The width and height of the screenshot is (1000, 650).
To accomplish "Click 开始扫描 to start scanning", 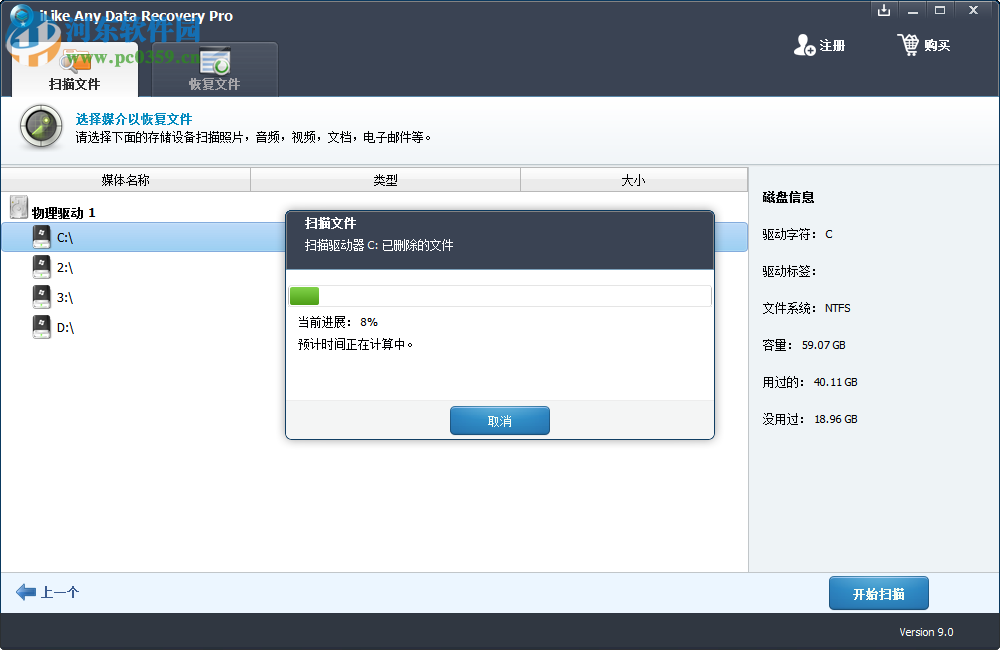I will (878, 593).
